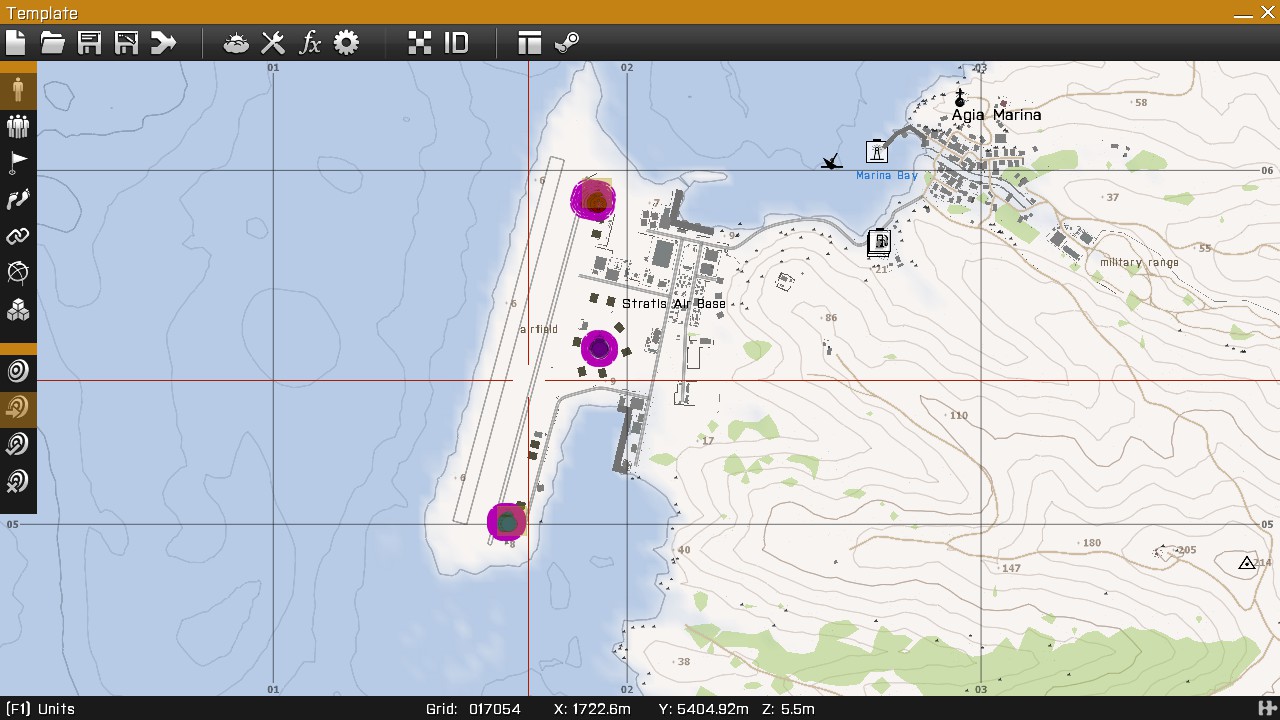Click the checkered grid icon
The width and height of the screenshot is (1280, 720).
point(420,42)
